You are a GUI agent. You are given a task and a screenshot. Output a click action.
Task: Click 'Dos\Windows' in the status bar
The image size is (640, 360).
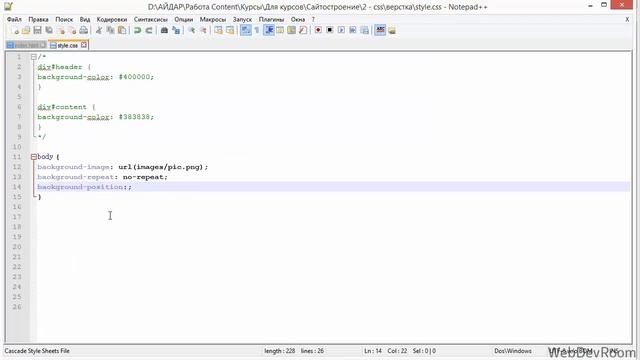click(x=513, y=351)
